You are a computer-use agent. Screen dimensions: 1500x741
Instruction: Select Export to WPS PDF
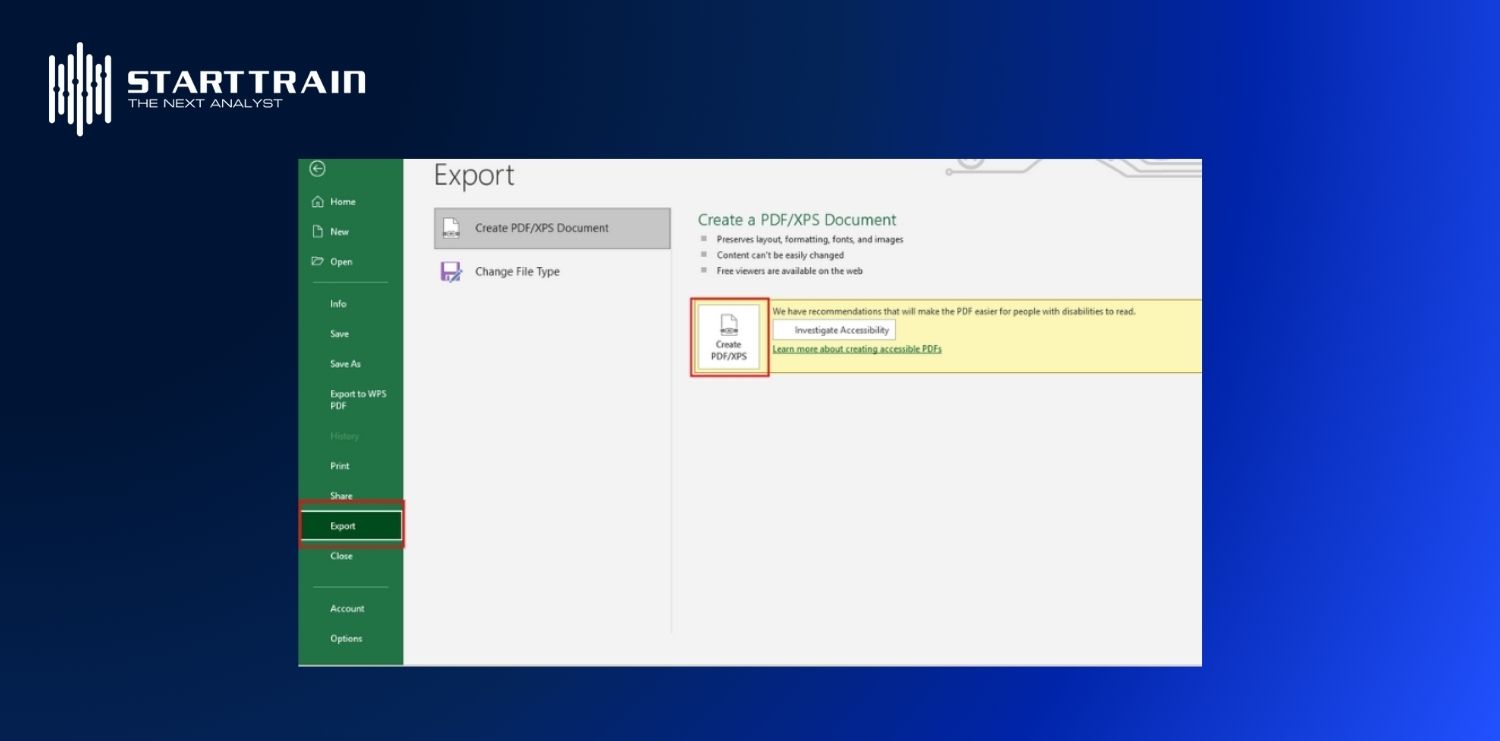pyautogui.click(x=357, y=399)
